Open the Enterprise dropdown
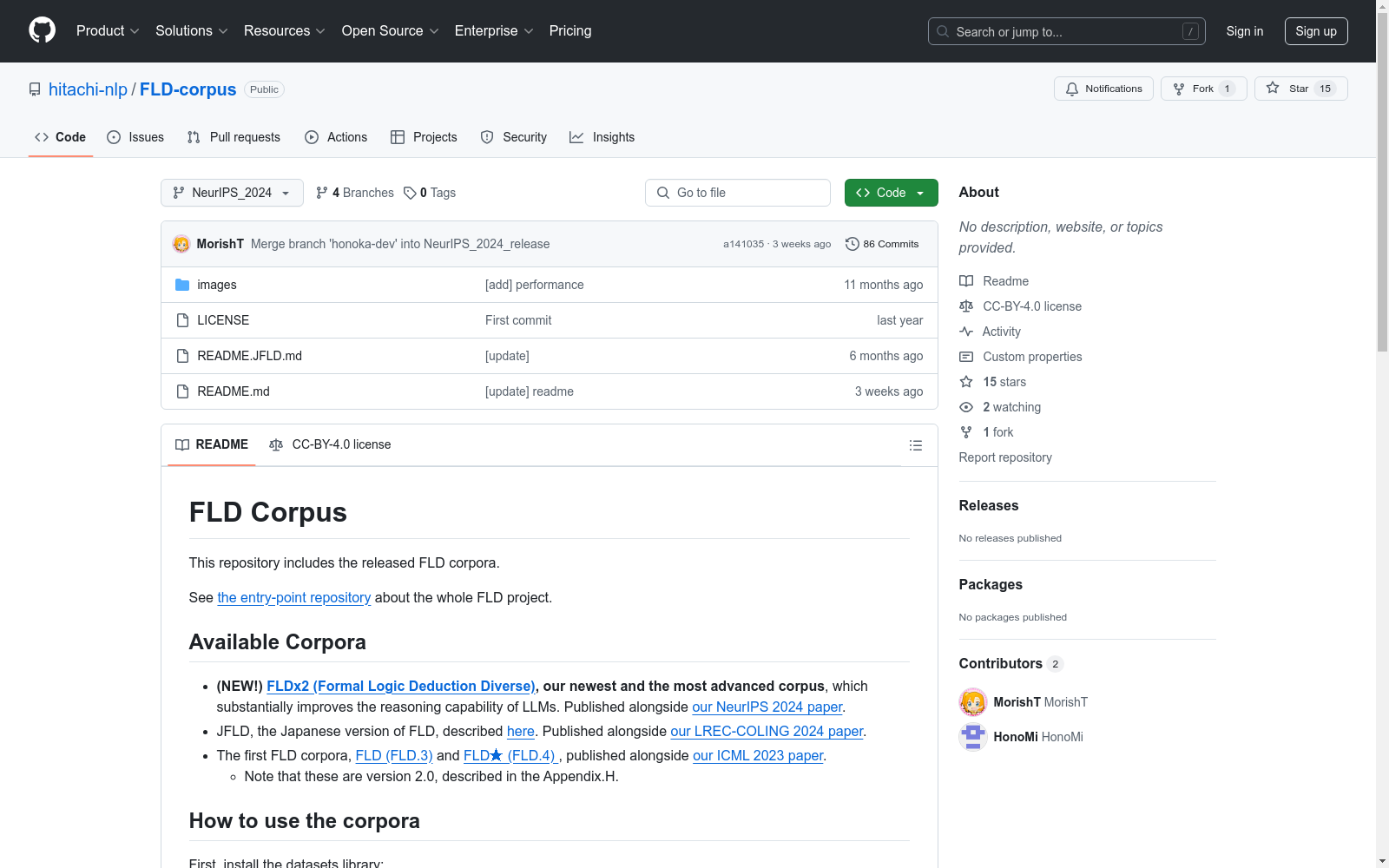This screenshot has height=868, width=1389. pos(494,31)
